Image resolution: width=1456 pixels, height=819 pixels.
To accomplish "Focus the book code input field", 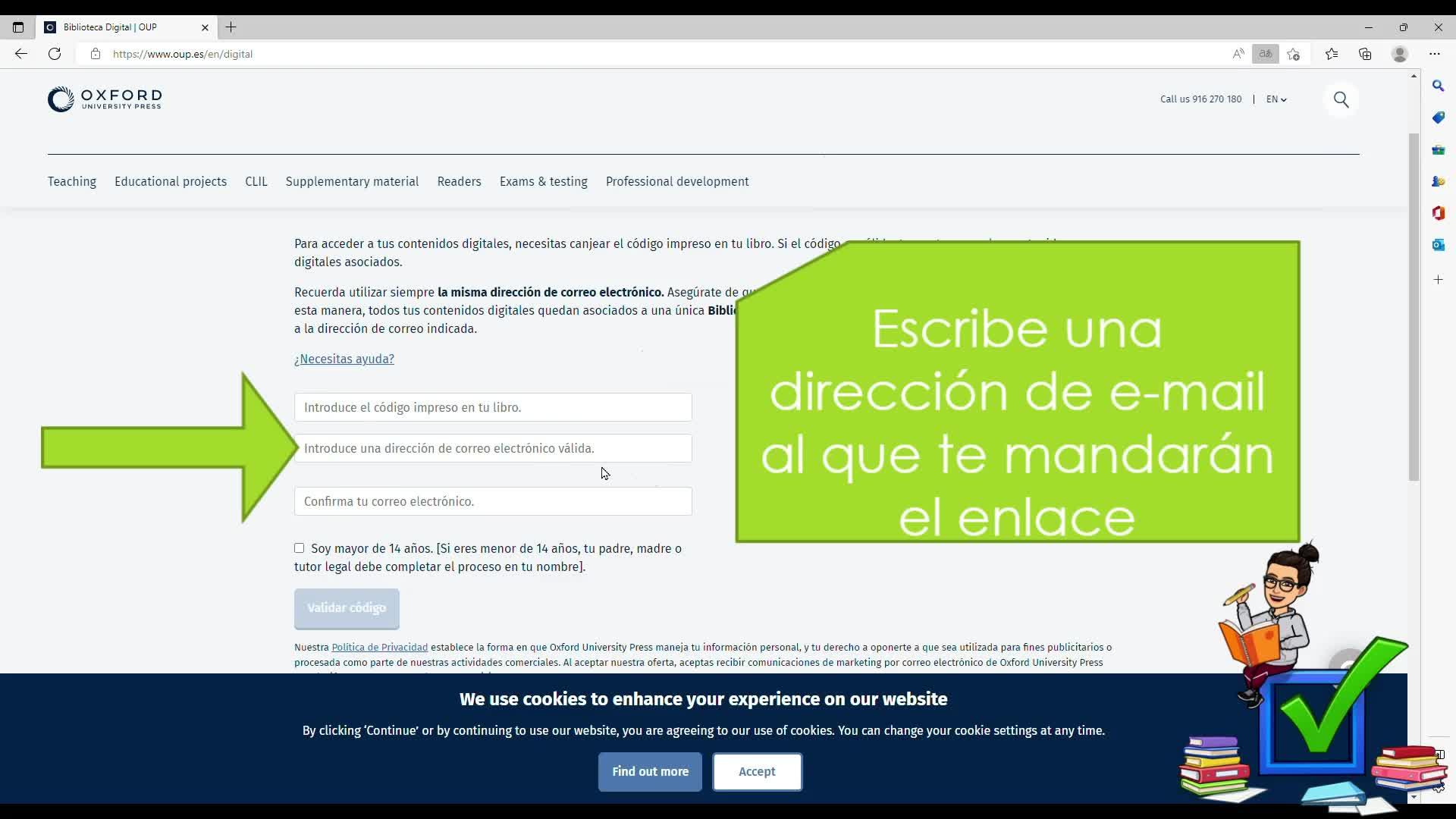I will click(493, 408).
